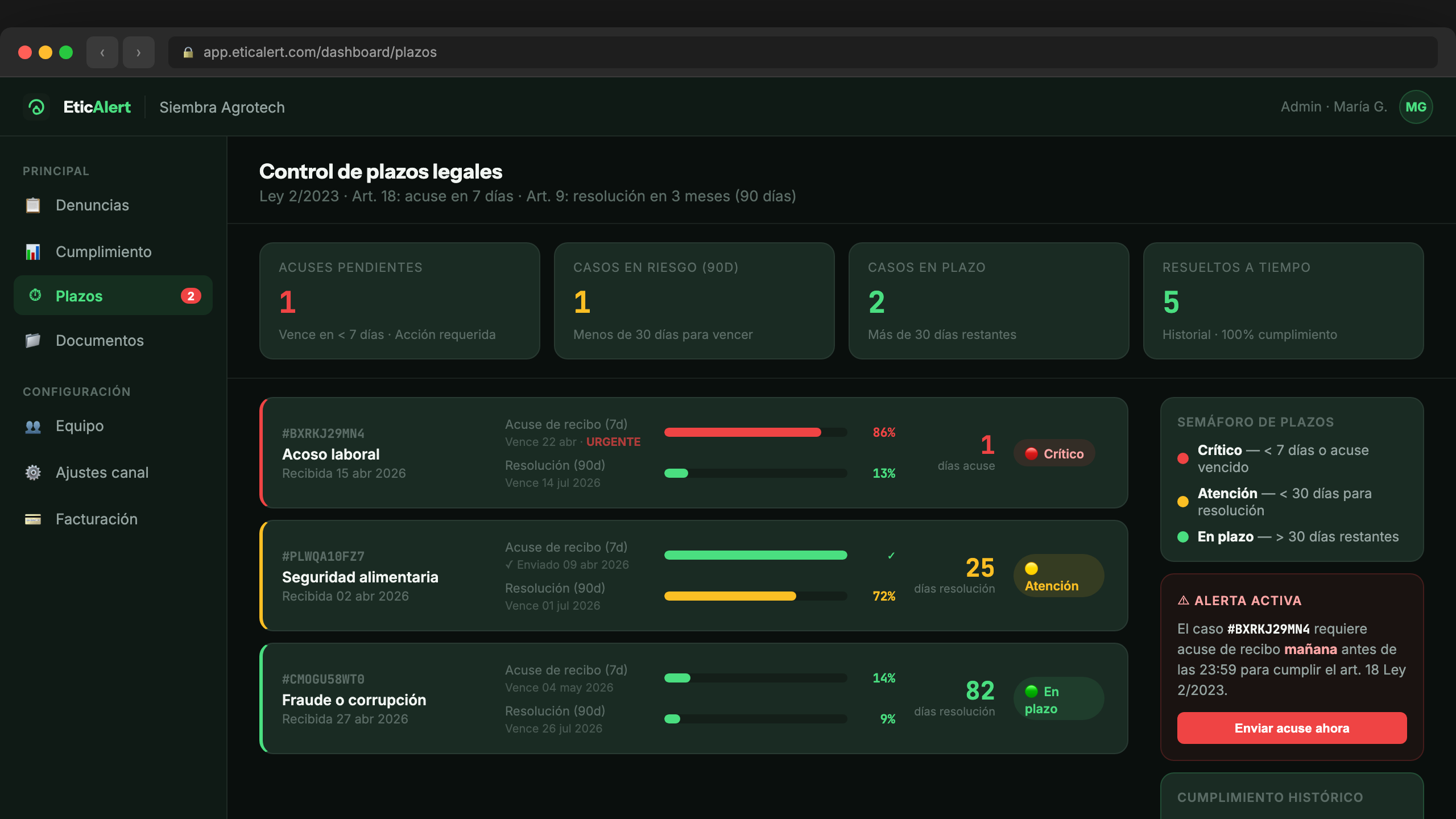
Task: Click the Atención status badge
Action: coord(1058,576)
